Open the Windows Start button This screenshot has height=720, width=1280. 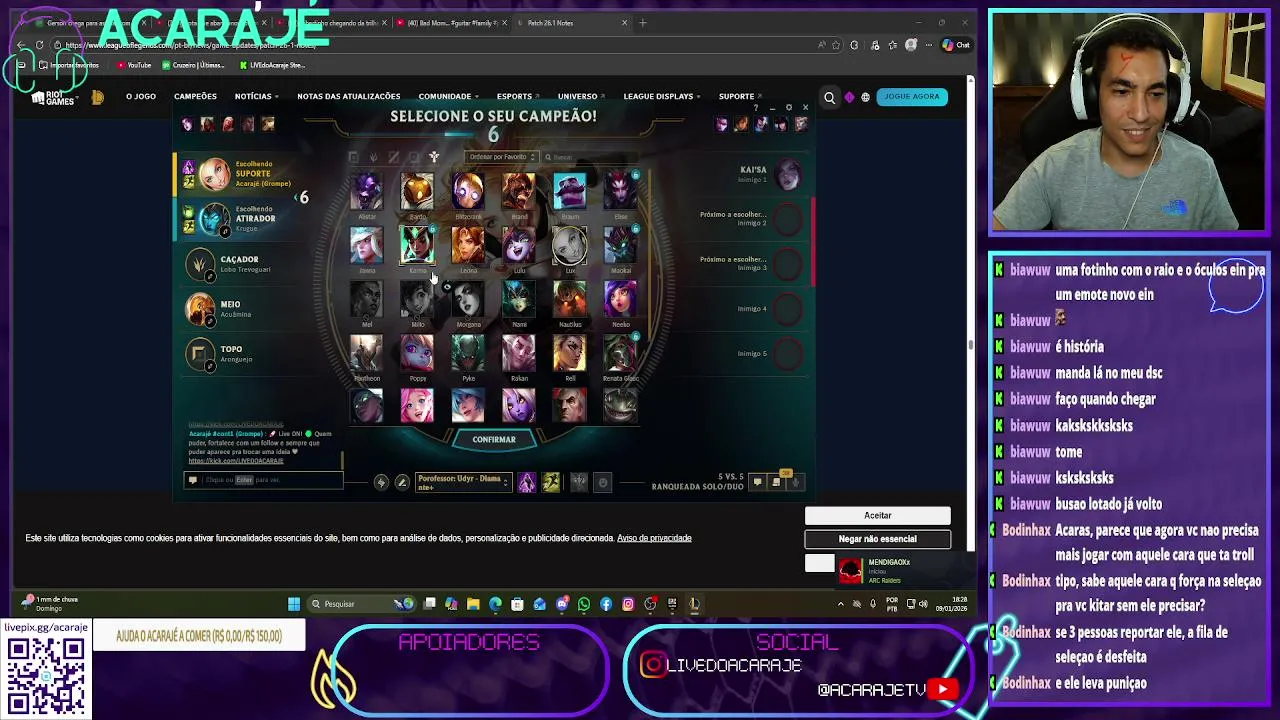[x=294, y=604]
